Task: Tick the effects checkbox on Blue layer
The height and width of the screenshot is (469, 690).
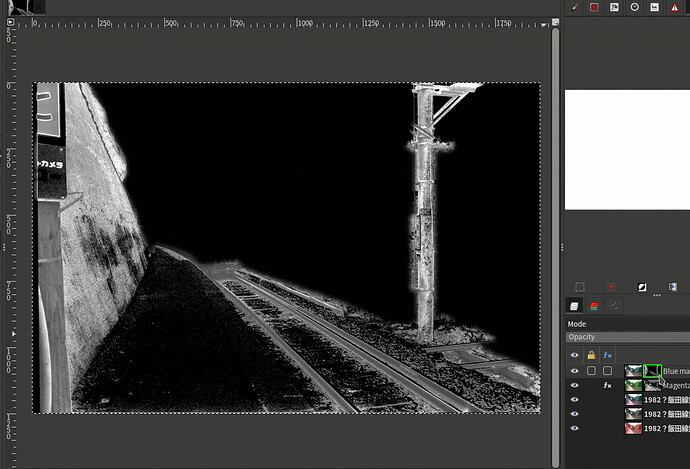Action: pyautogui.click(x=607, y=371)
